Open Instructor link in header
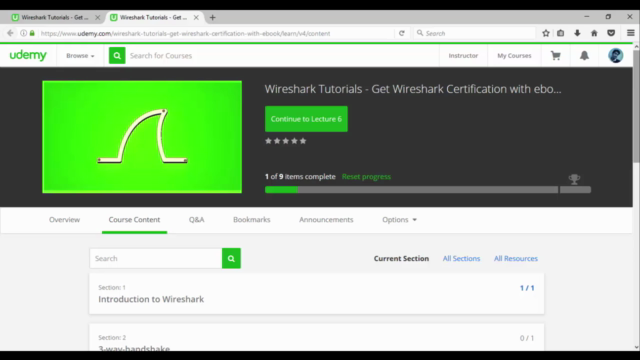Image resolution: width=640 pixels, height=360 pixels. coord(463,56)
